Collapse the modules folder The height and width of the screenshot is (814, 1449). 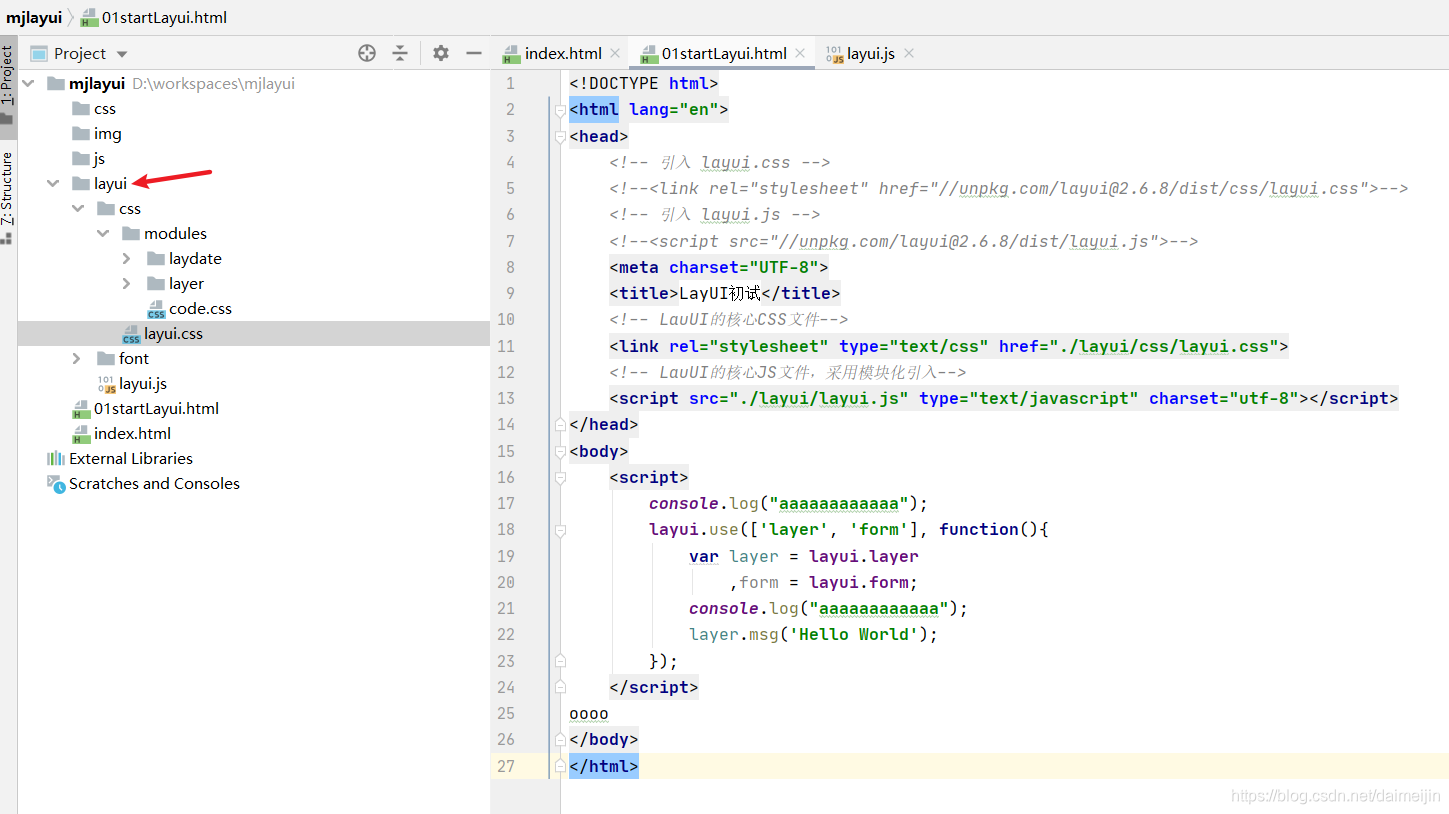point(103,234)
